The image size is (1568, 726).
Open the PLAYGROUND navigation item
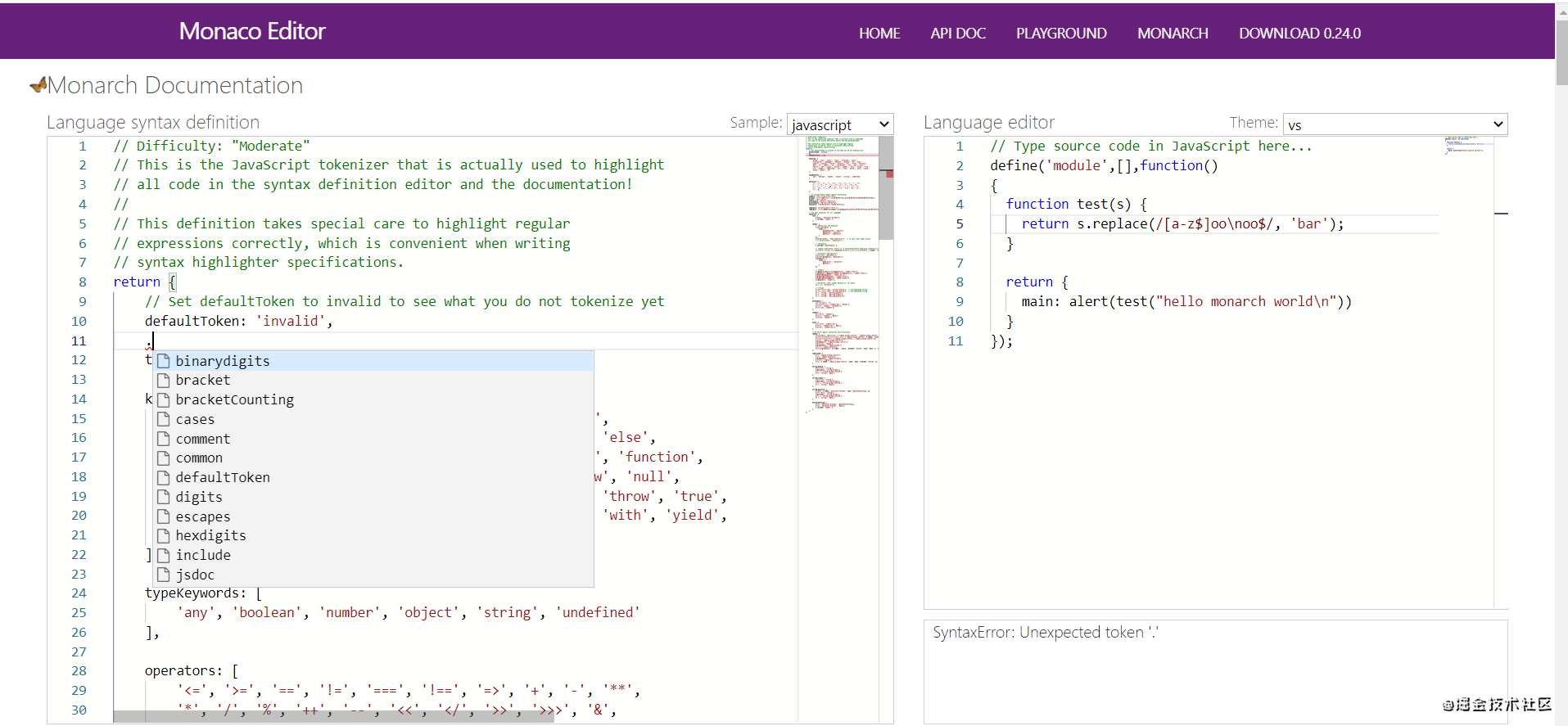(x=1061, y=34)
